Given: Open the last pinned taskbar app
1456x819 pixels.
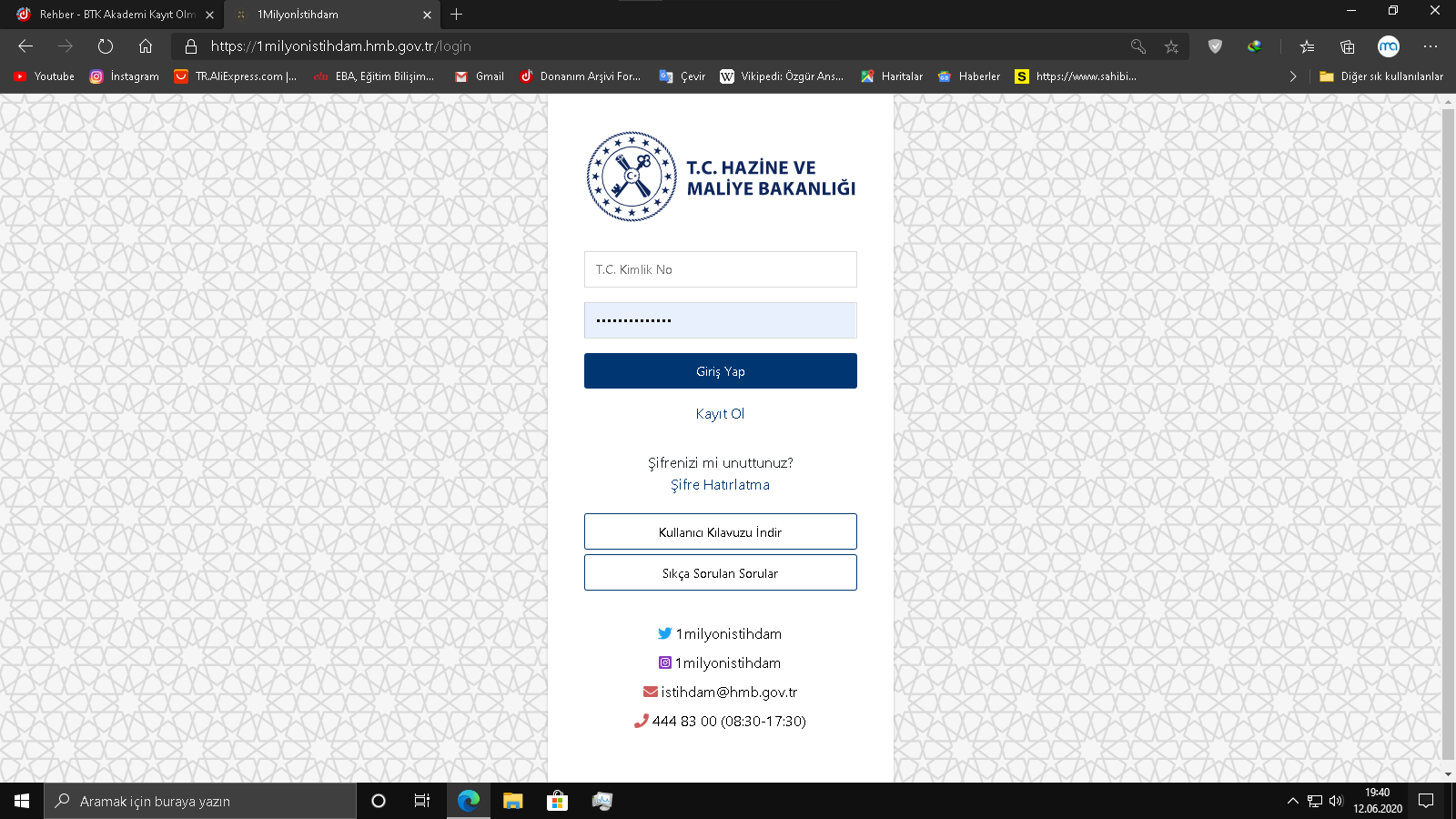Looking at the screenshot, I should pyautogui.click(x=602, y=801).
